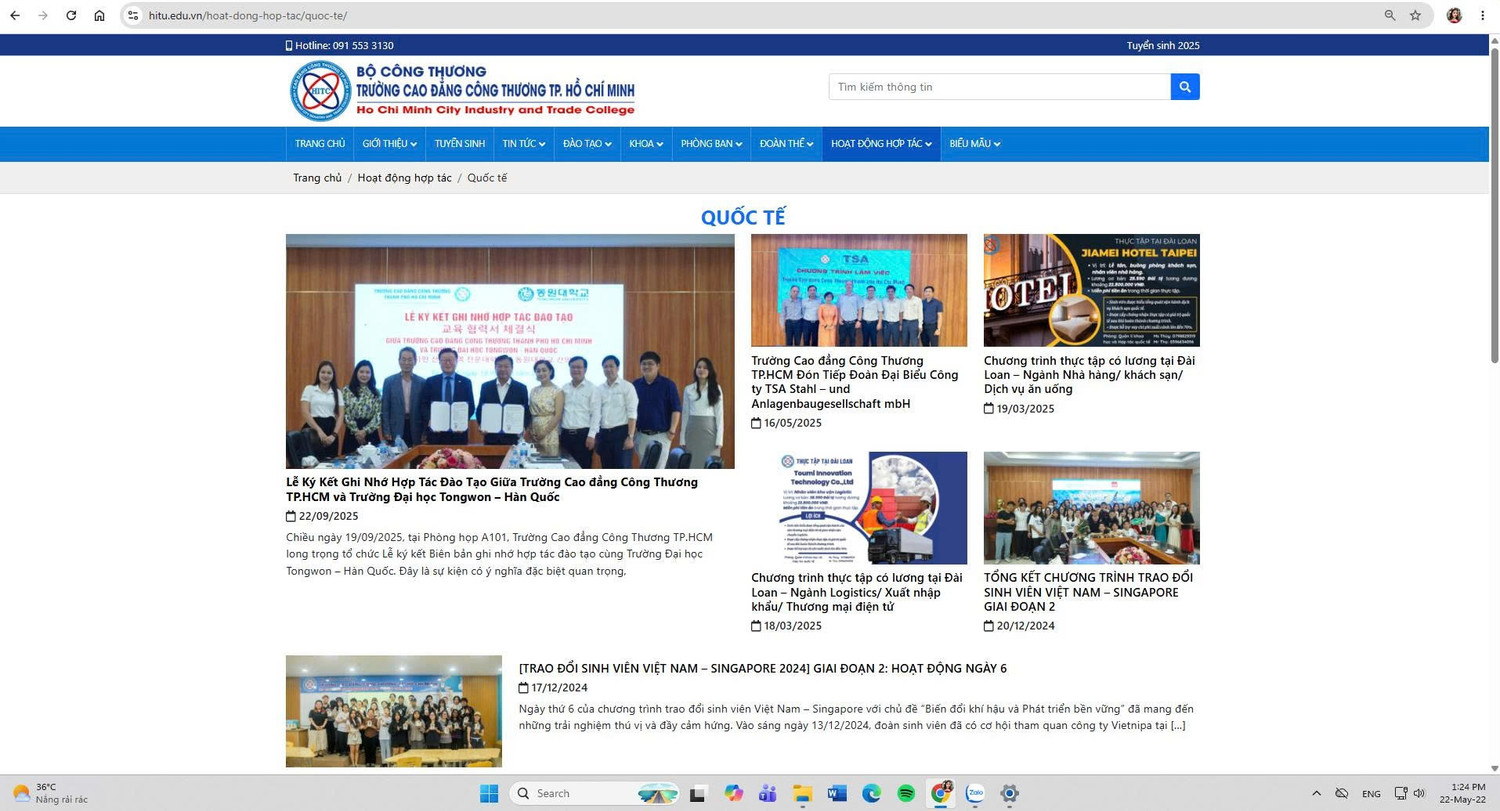The image size is (1500, 811).
Task: Switch the ENG input language indicator
Action: 1371,794
